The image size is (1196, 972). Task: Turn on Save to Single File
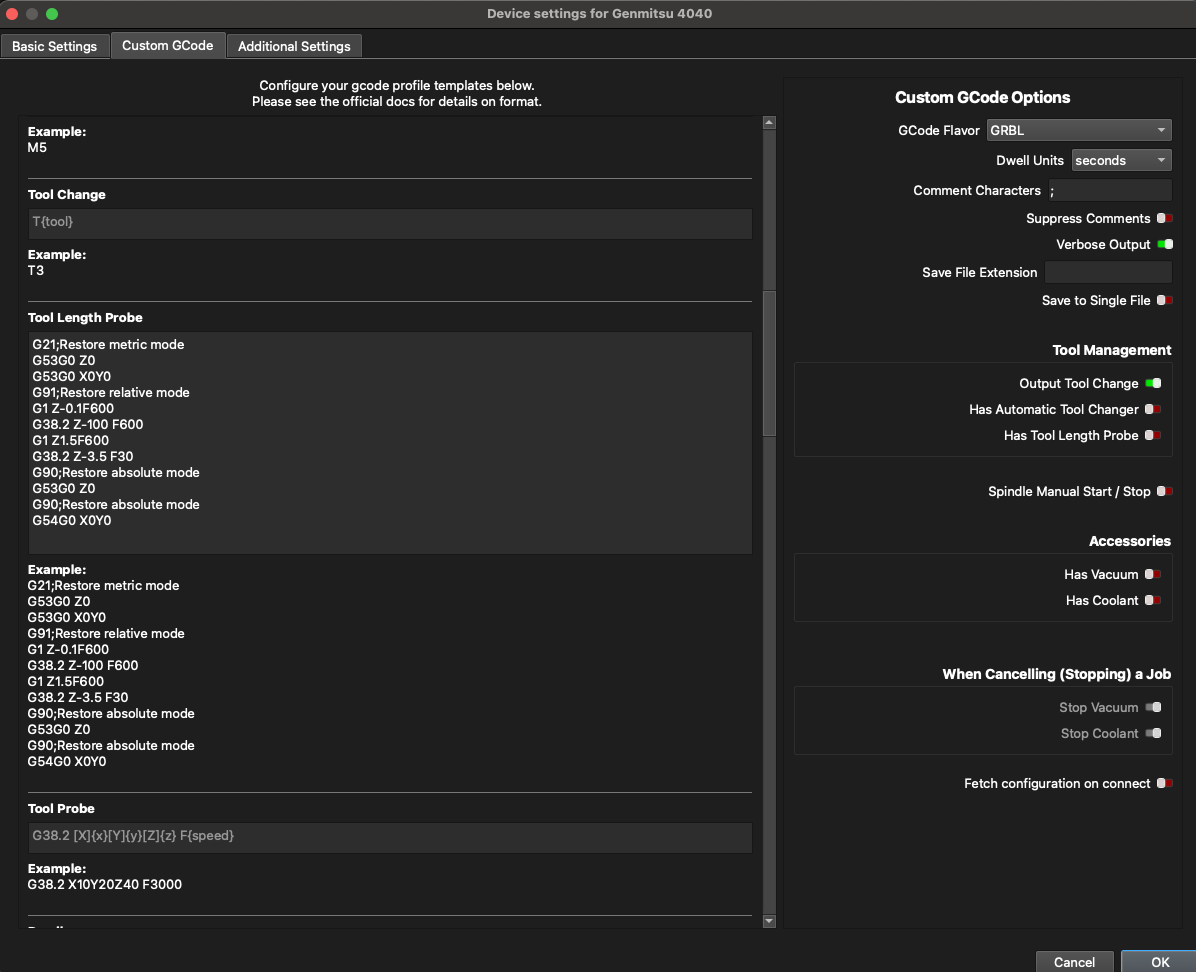coord(1163,300)
